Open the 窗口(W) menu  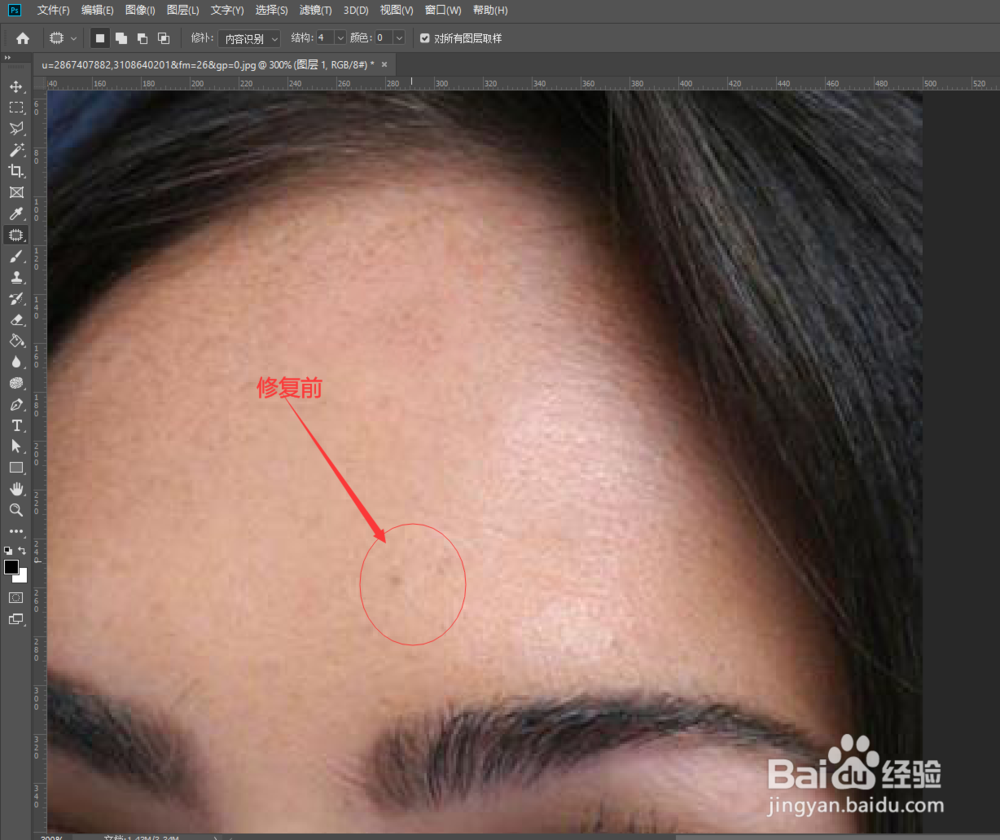443,10
